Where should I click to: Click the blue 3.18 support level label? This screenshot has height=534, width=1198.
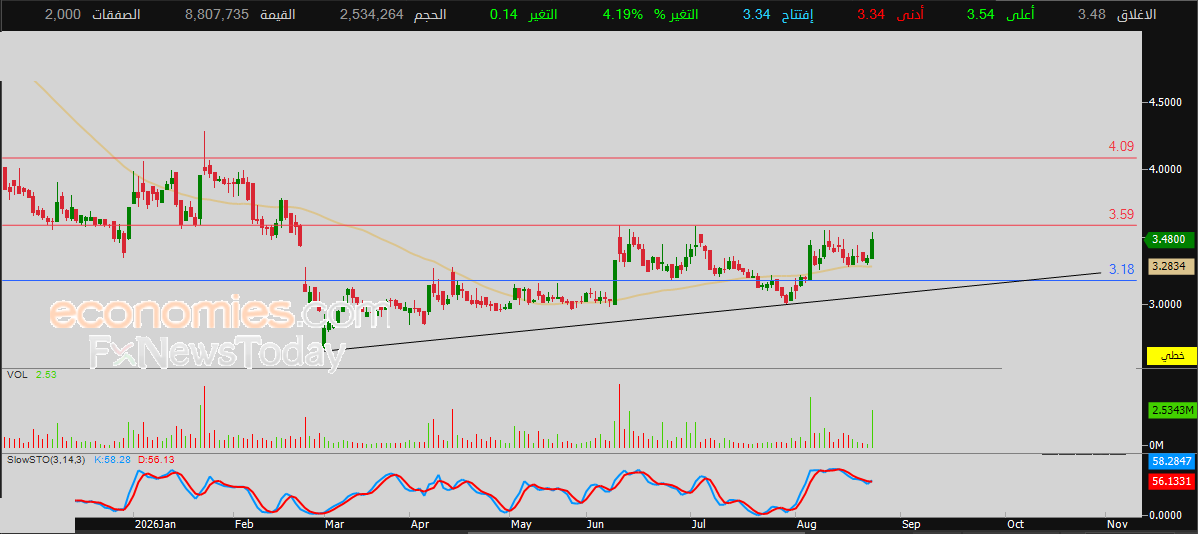[x=1121, y=269]
